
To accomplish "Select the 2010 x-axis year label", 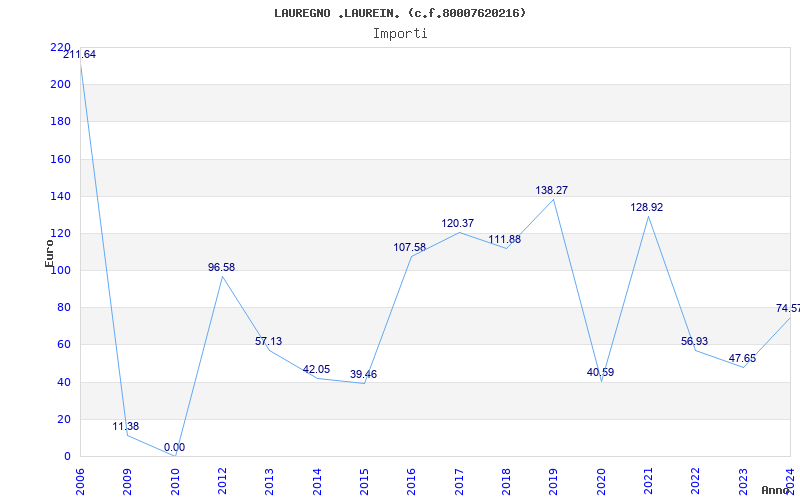I will pos(175,481).
